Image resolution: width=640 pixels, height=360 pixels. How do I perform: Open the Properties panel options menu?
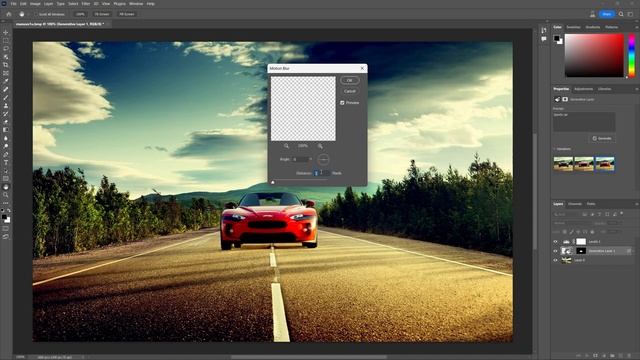point(636,89)
